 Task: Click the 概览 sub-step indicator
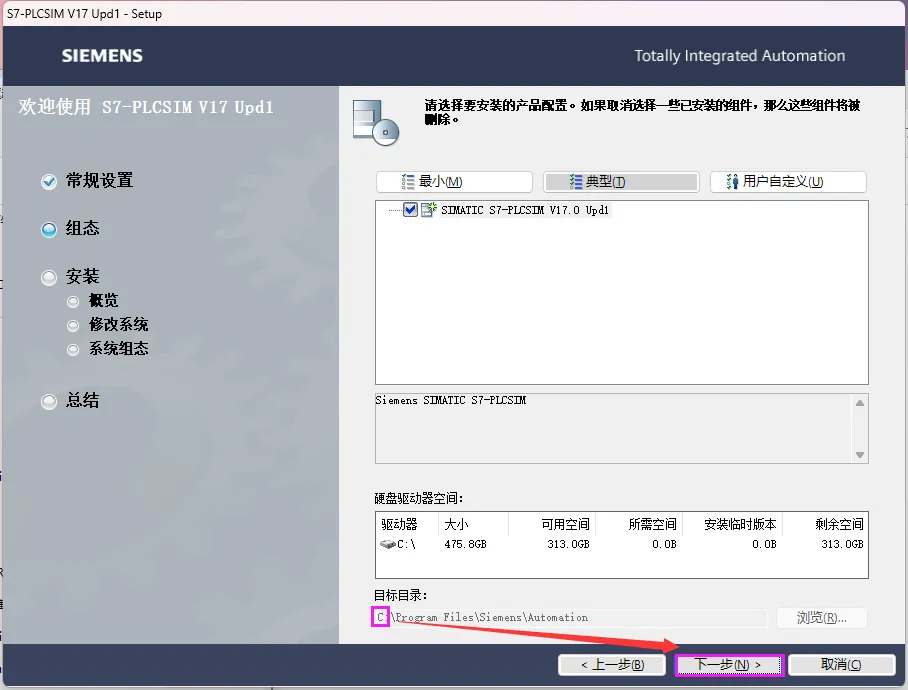coord(73,302)
